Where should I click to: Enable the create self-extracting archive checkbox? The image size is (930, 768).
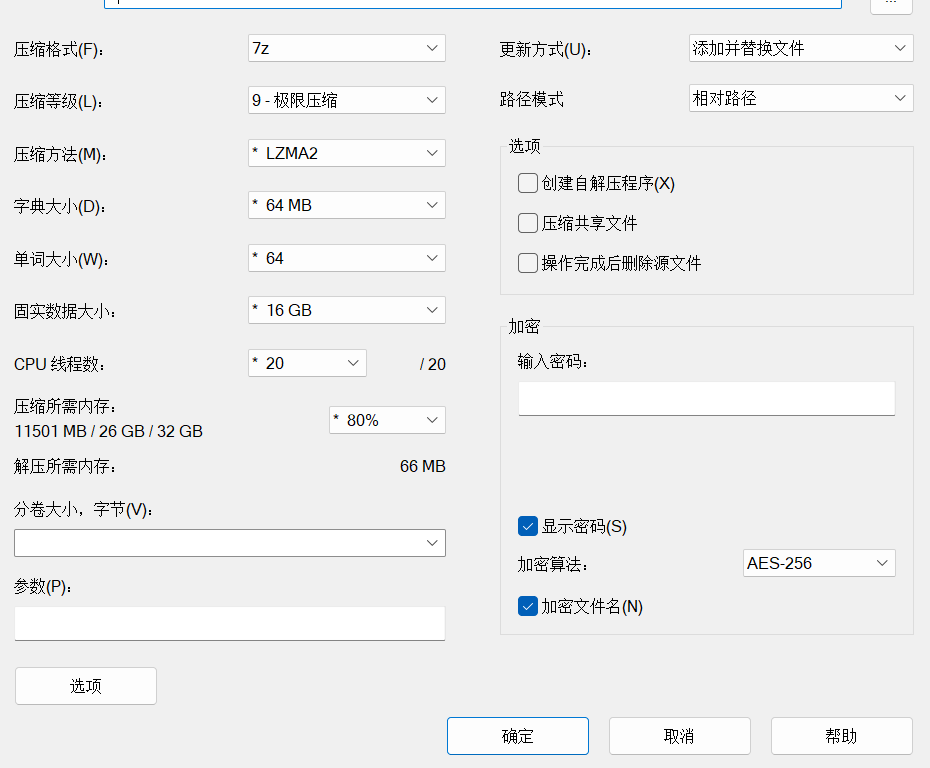(527, 182)
